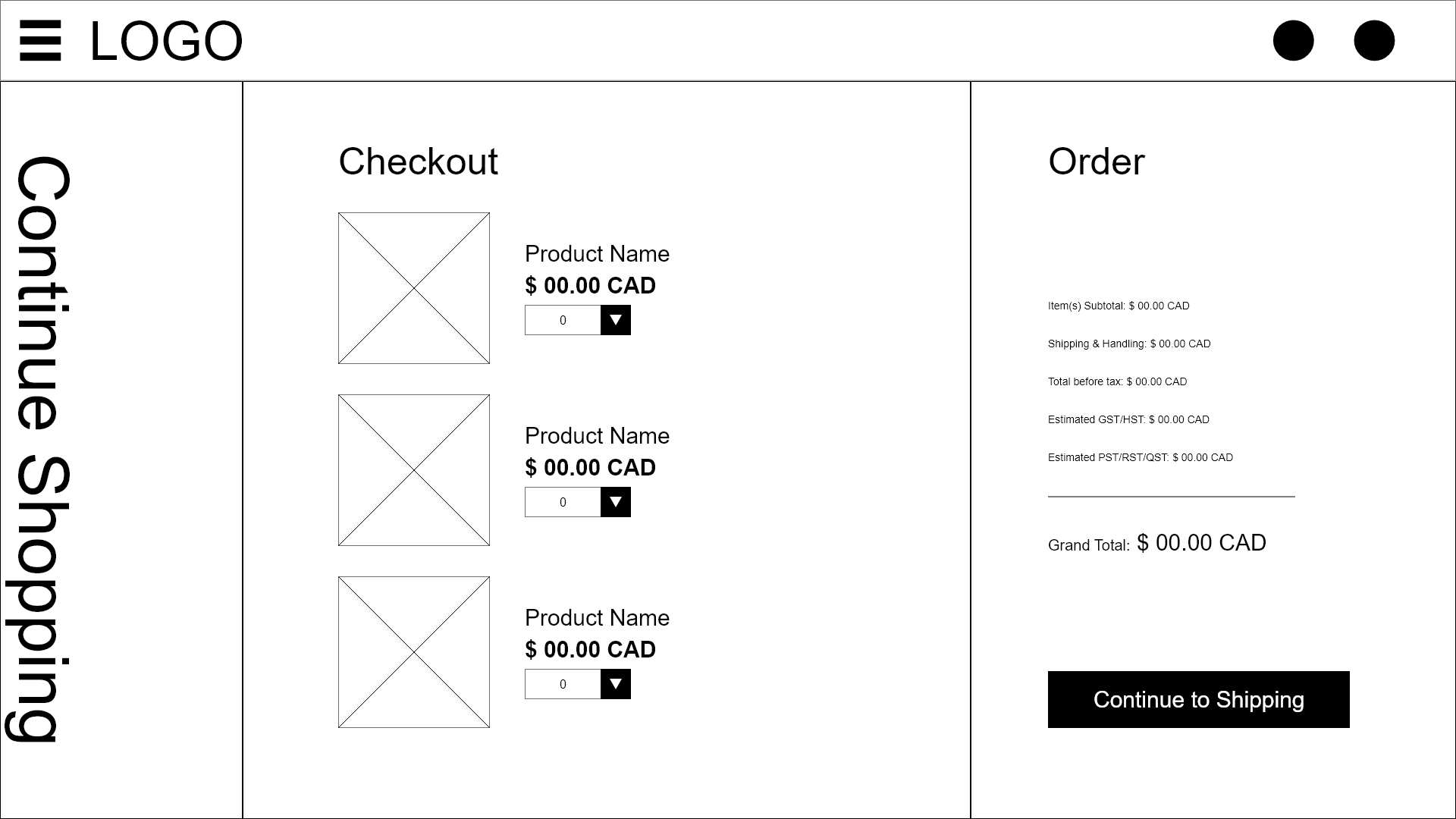Click the third Product Name label
The height and width of the screenshot is (819, 1456).
click(597, 618)
